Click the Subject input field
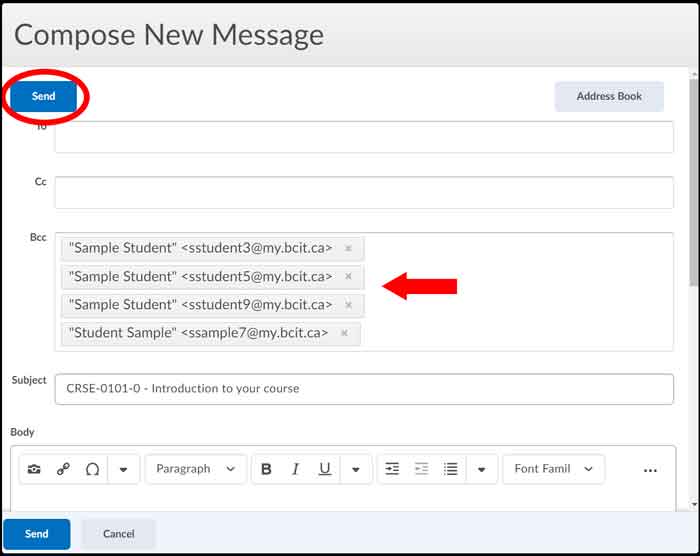 364,389
